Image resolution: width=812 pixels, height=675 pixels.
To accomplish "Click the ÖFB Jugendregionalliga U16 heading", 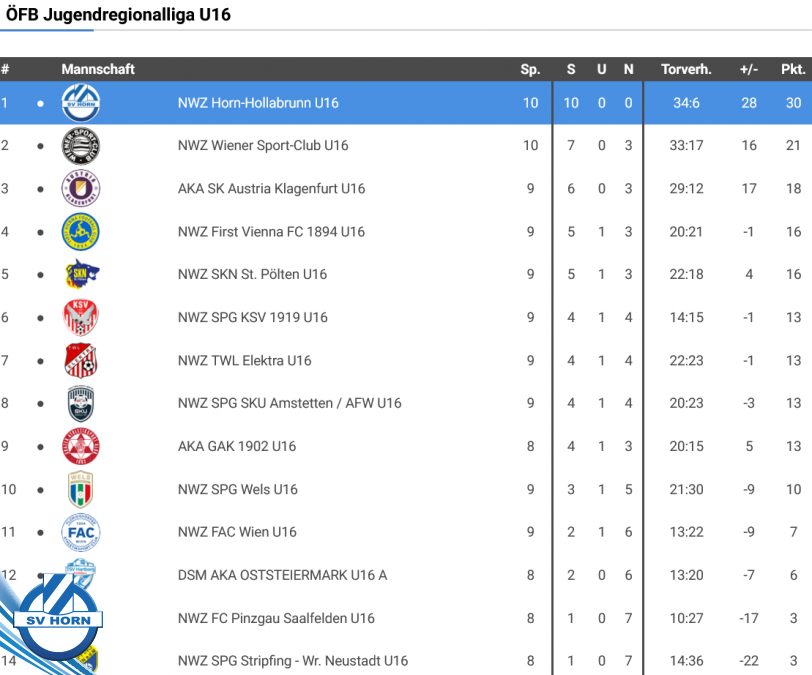I will coord(118,15).
